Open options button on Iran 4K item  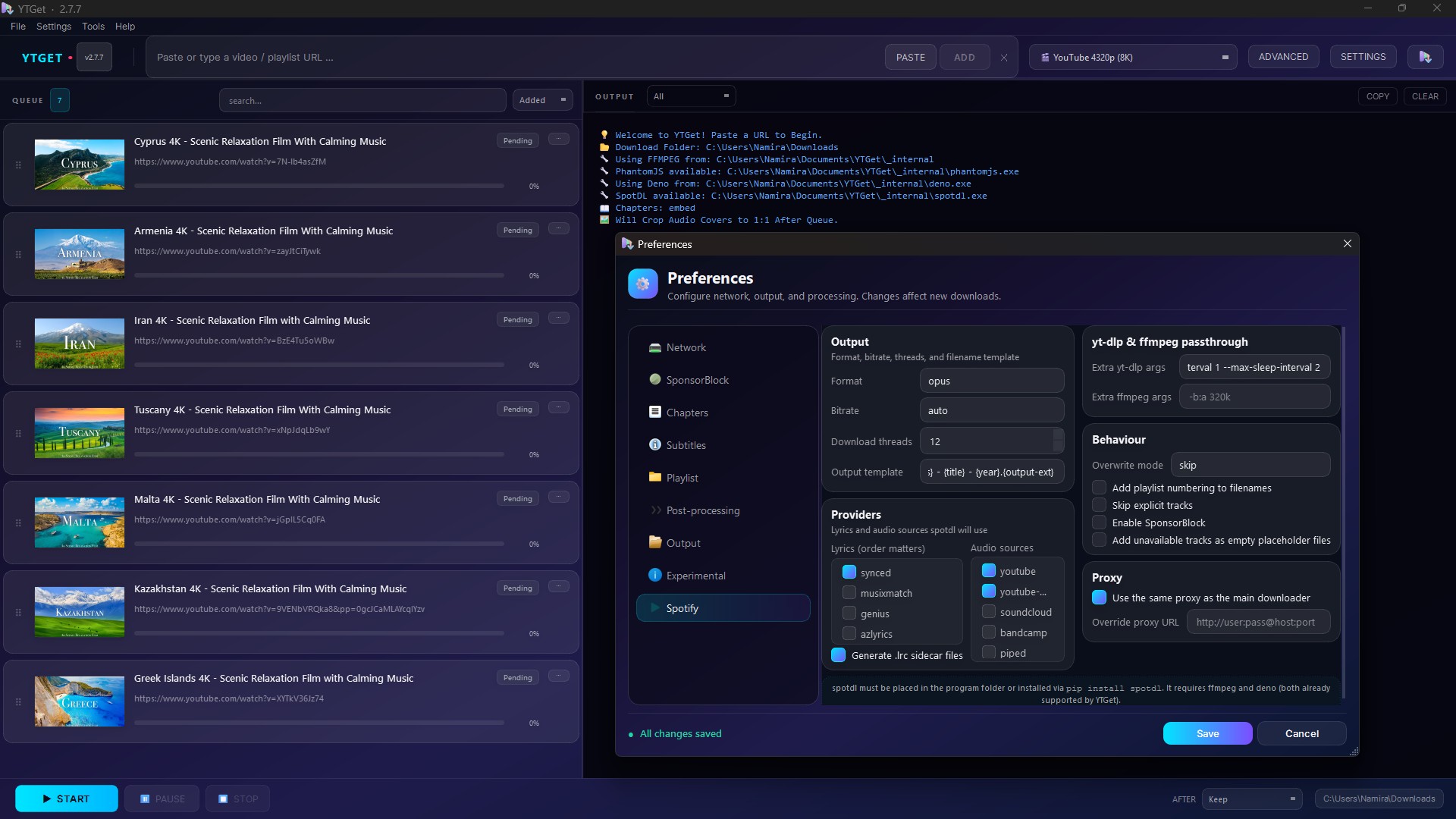(559, 318)
